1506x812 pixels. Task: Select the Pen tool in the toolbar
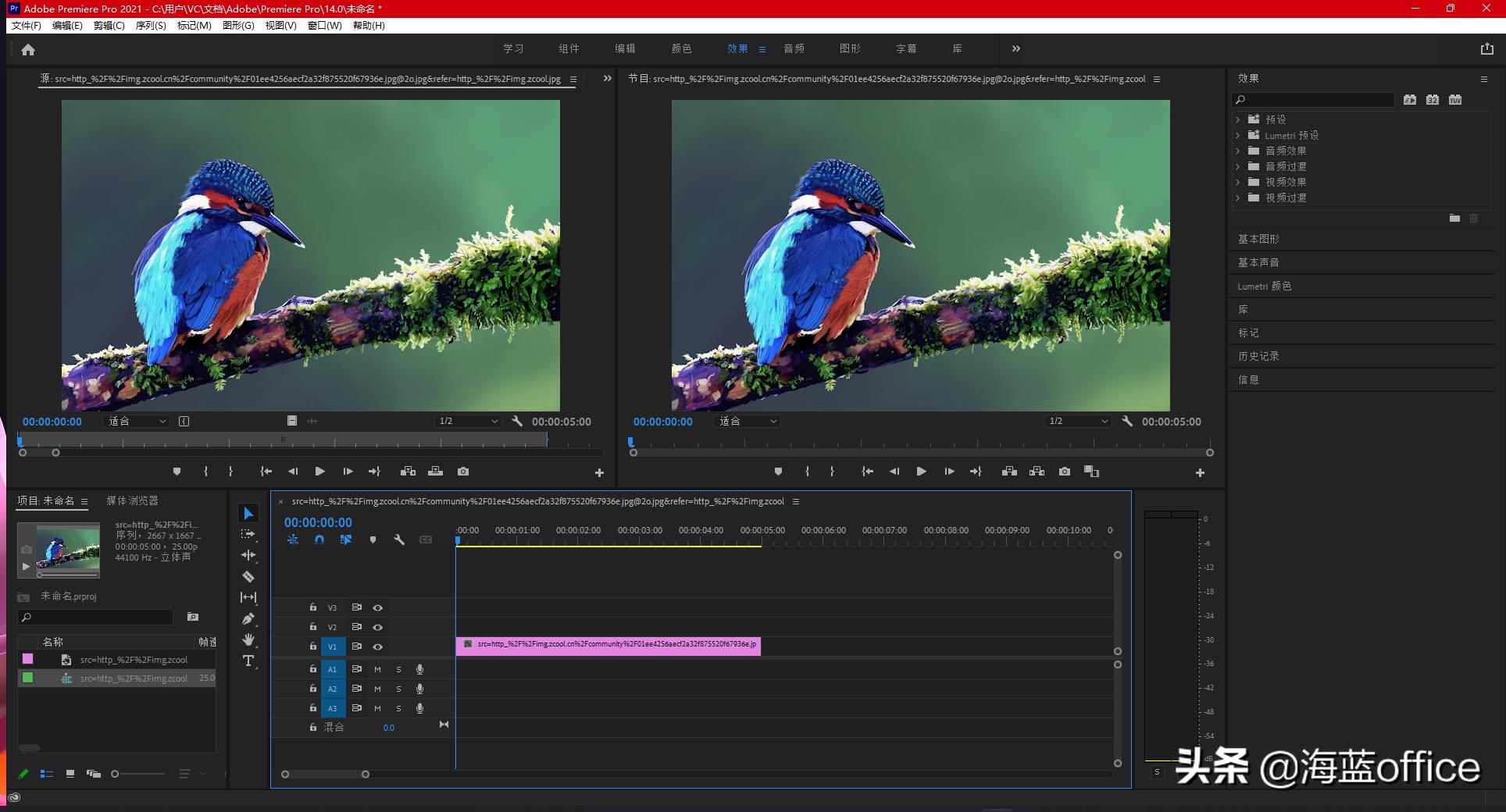click(248, 618)
